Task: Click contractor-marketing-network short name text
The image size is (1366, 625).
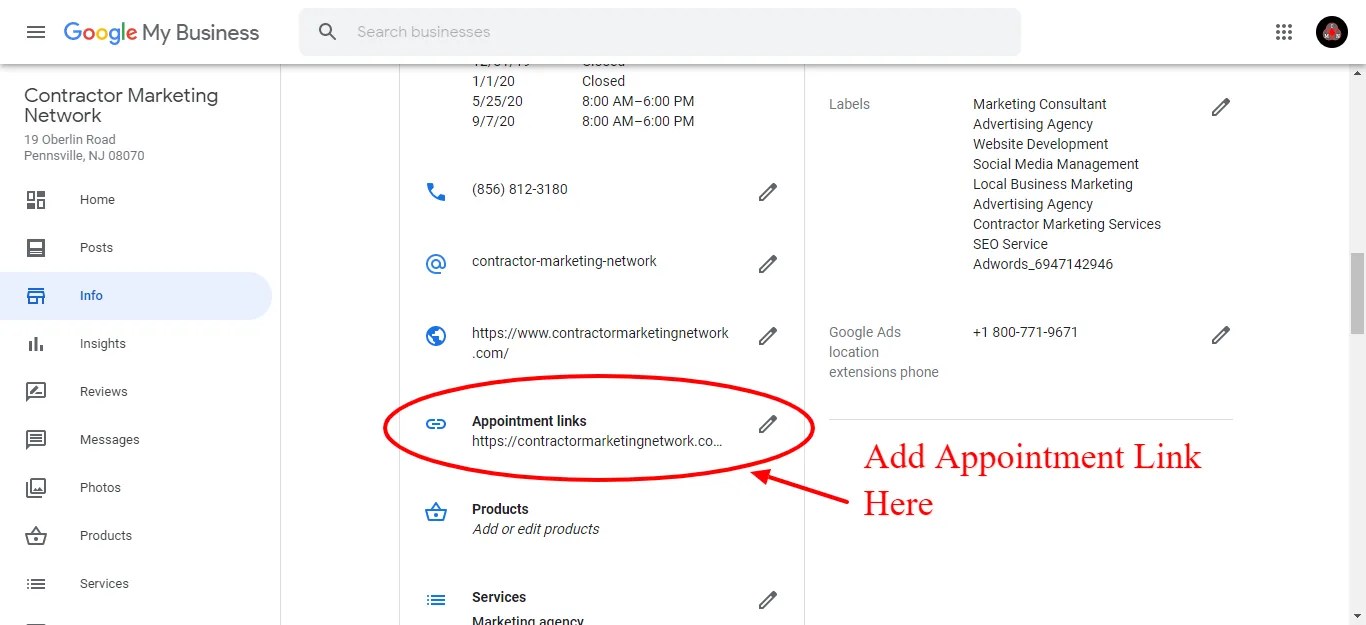Action: (x=564, y=261)
